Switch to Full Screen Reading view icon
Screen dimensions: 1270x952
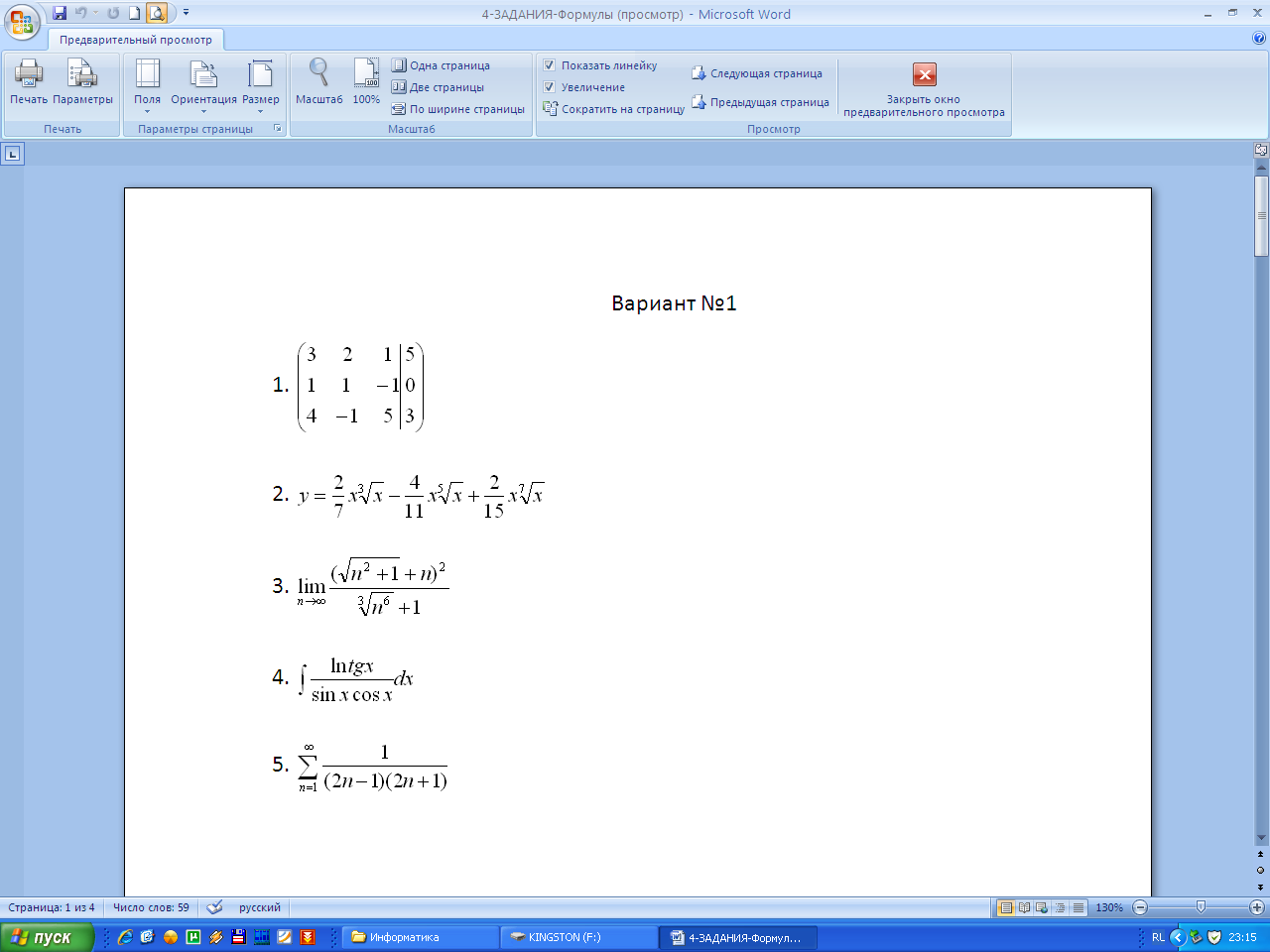(x=1024, y=907)
